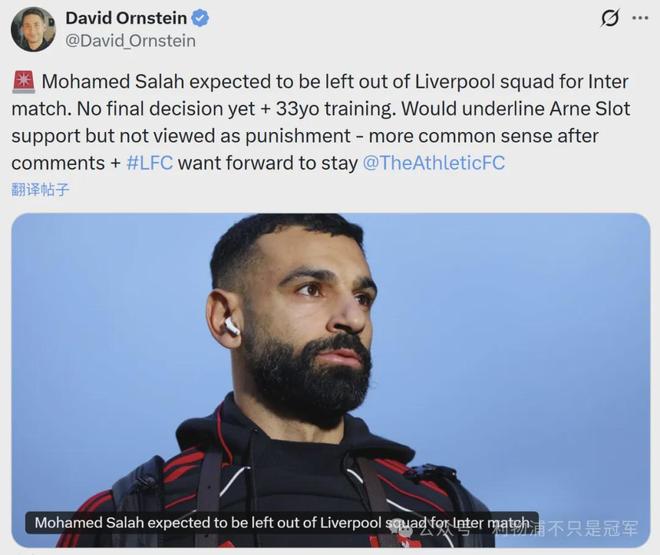660x555 pixels.
Task: Click the red siren emoji
Action: click(x=24, y=82)
